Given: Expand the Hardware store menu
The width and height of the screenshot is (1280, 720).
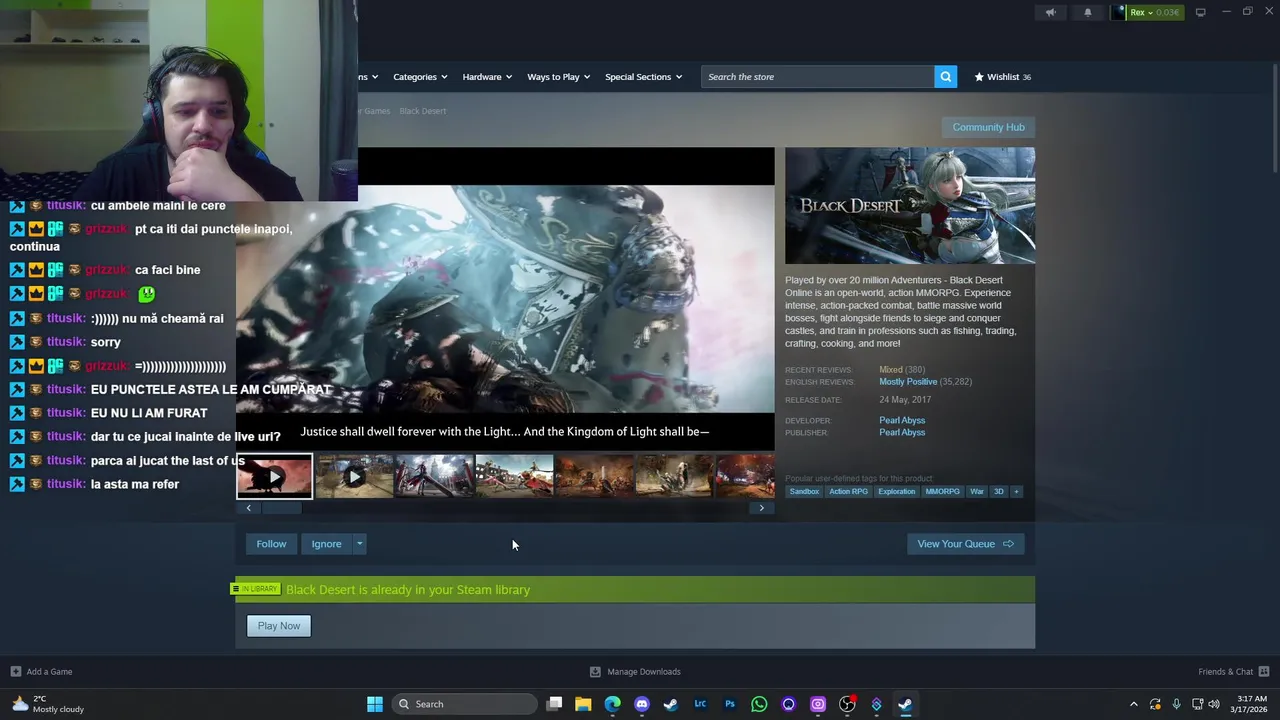Looking at the screenshot, I should pos(487,77).
